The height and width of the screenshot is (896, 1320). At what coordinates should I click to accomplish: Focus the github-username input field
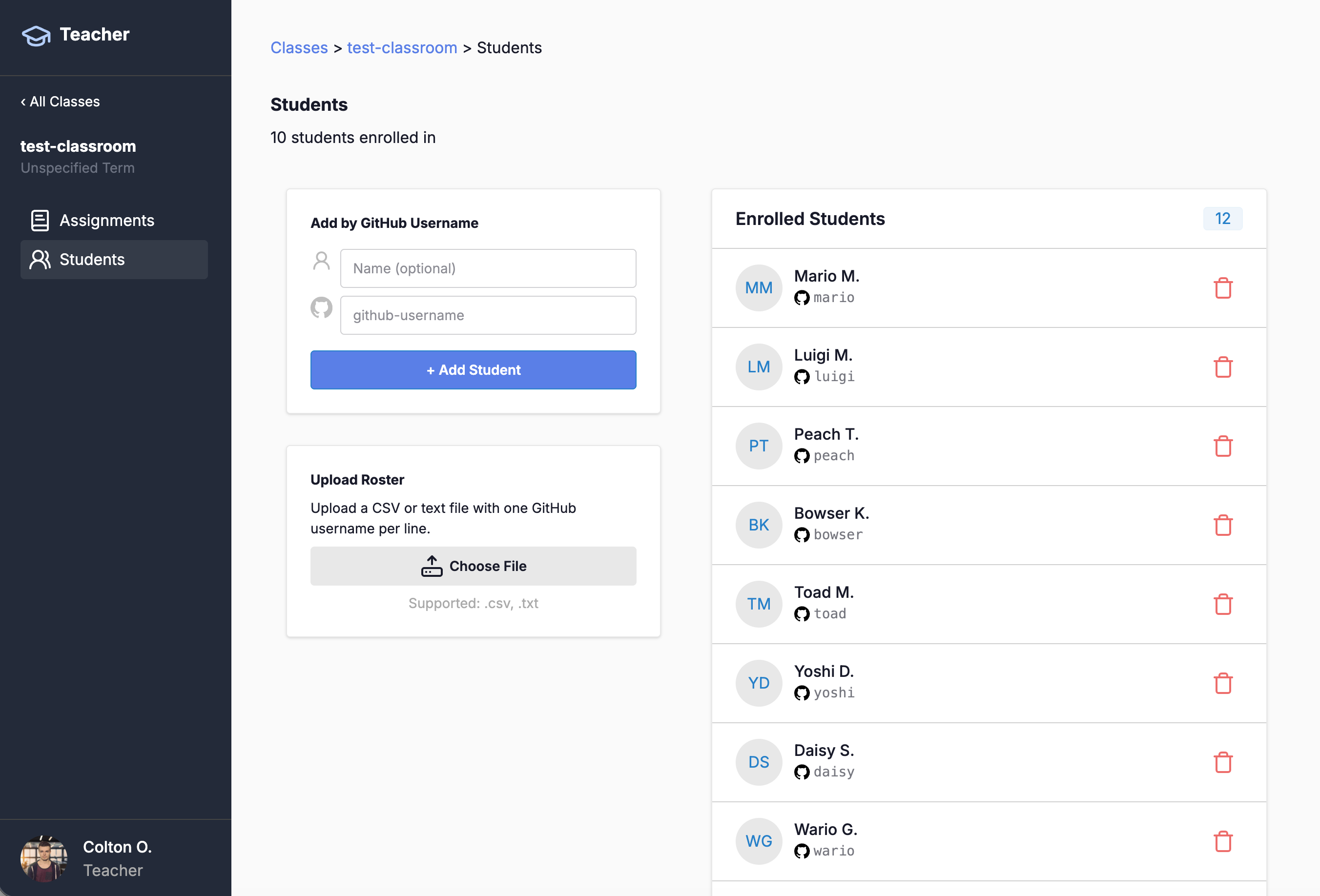pyautogui.click(x=488, y=315)
